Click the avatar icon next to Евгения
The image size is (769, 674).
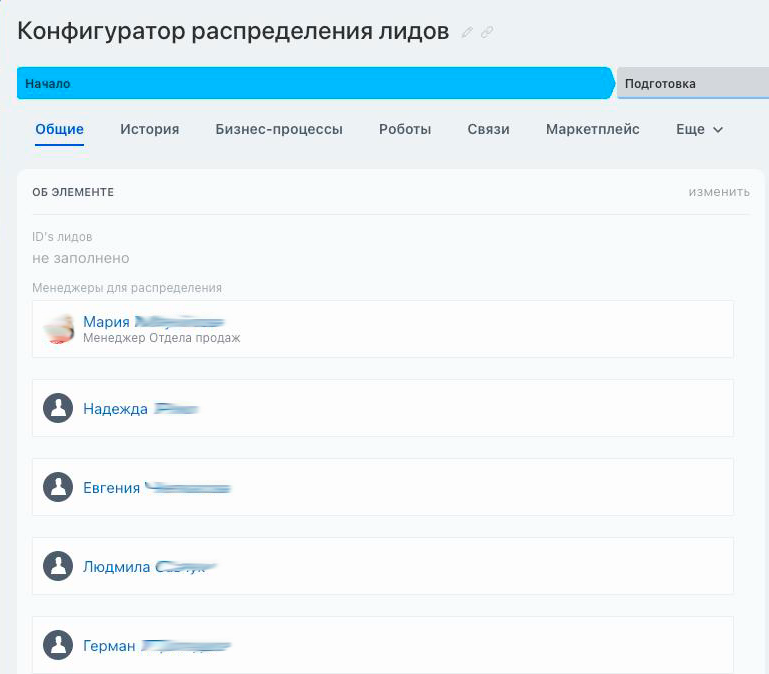pyautogui.click(x=58, y=487)
